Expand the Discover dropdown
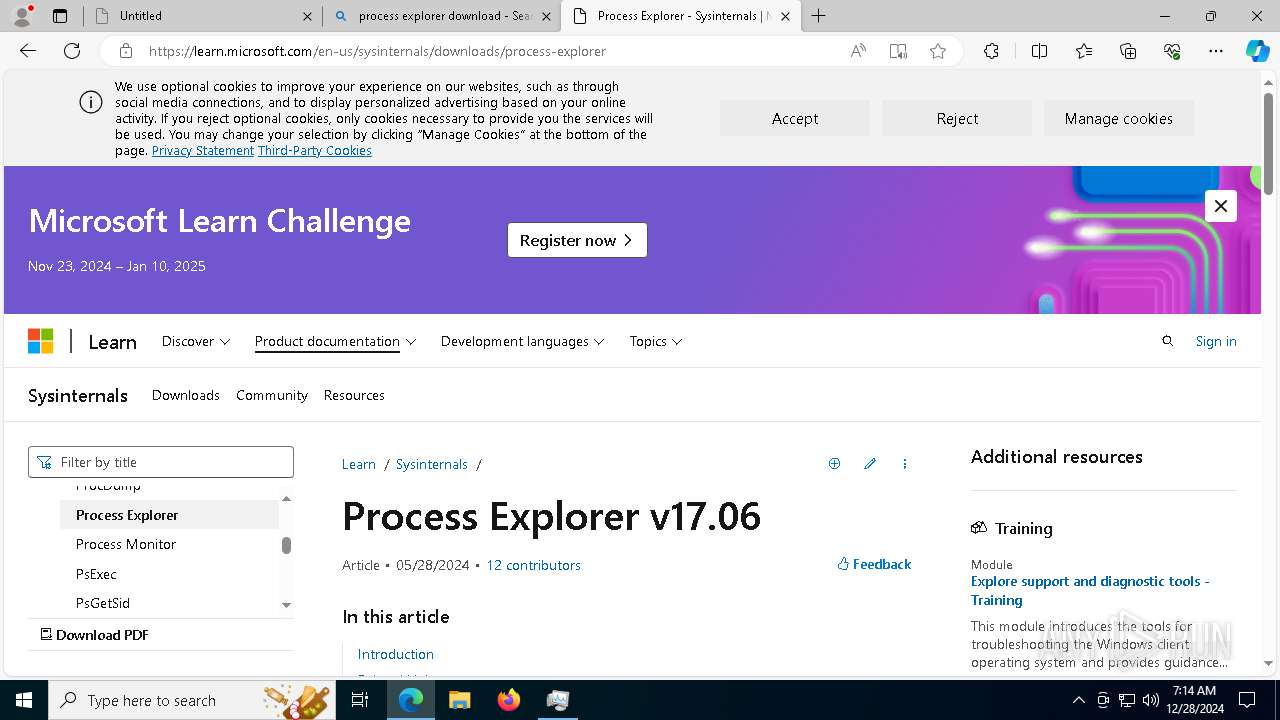The image size is (1280, 720). [196, 341]
